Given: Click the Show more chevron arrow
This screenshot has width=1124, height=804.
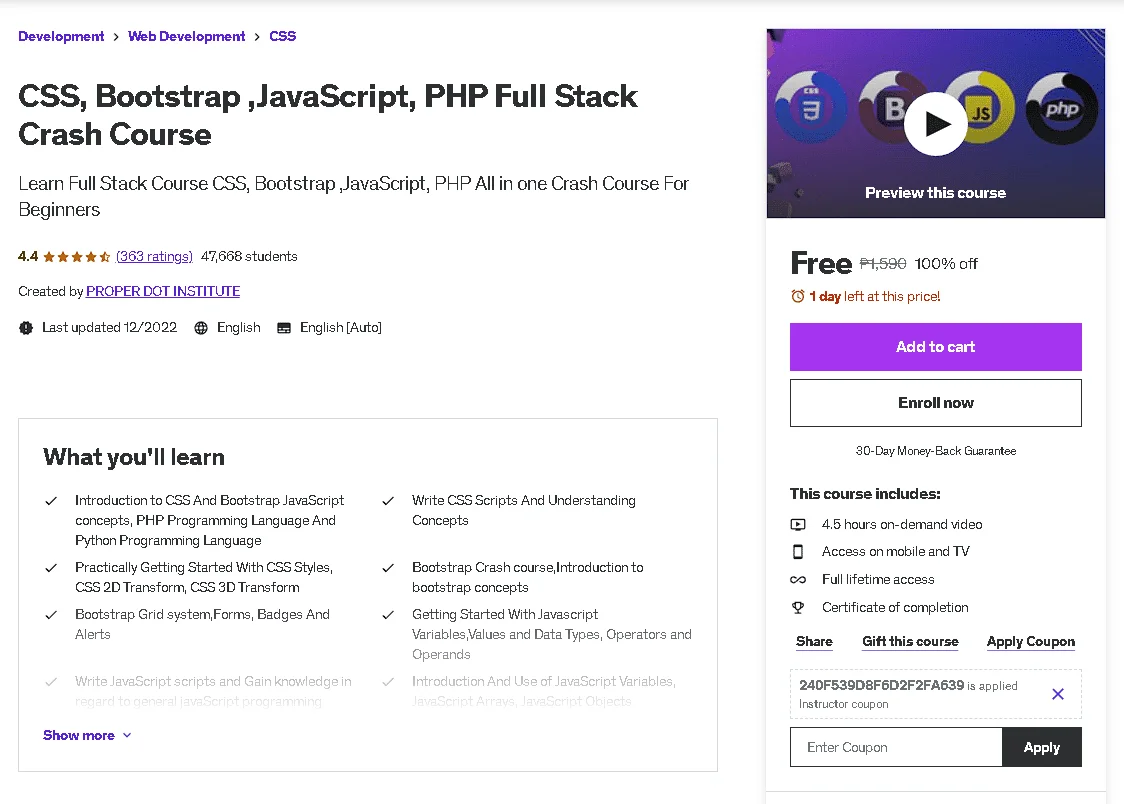Looking at the screenshot, I should (127, 735).
